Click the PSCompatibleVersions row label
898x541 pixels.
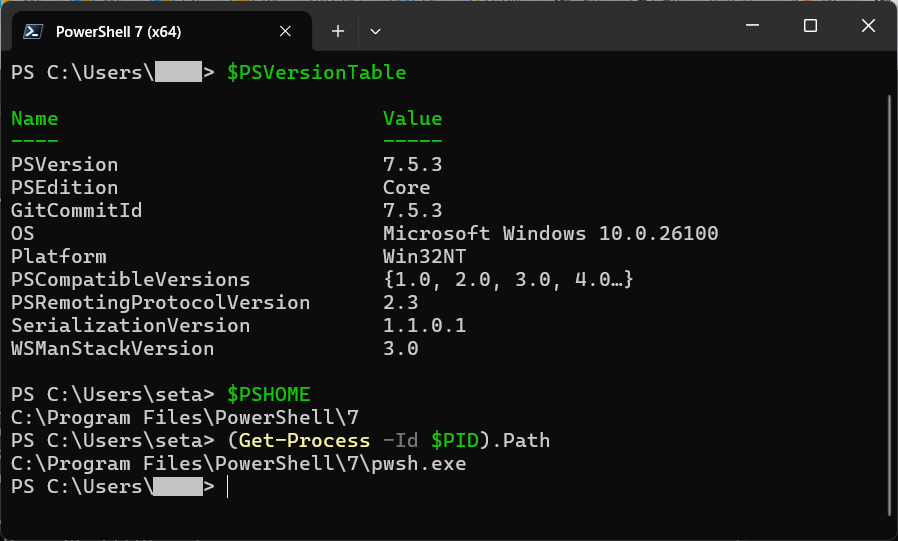click(131, 280)
